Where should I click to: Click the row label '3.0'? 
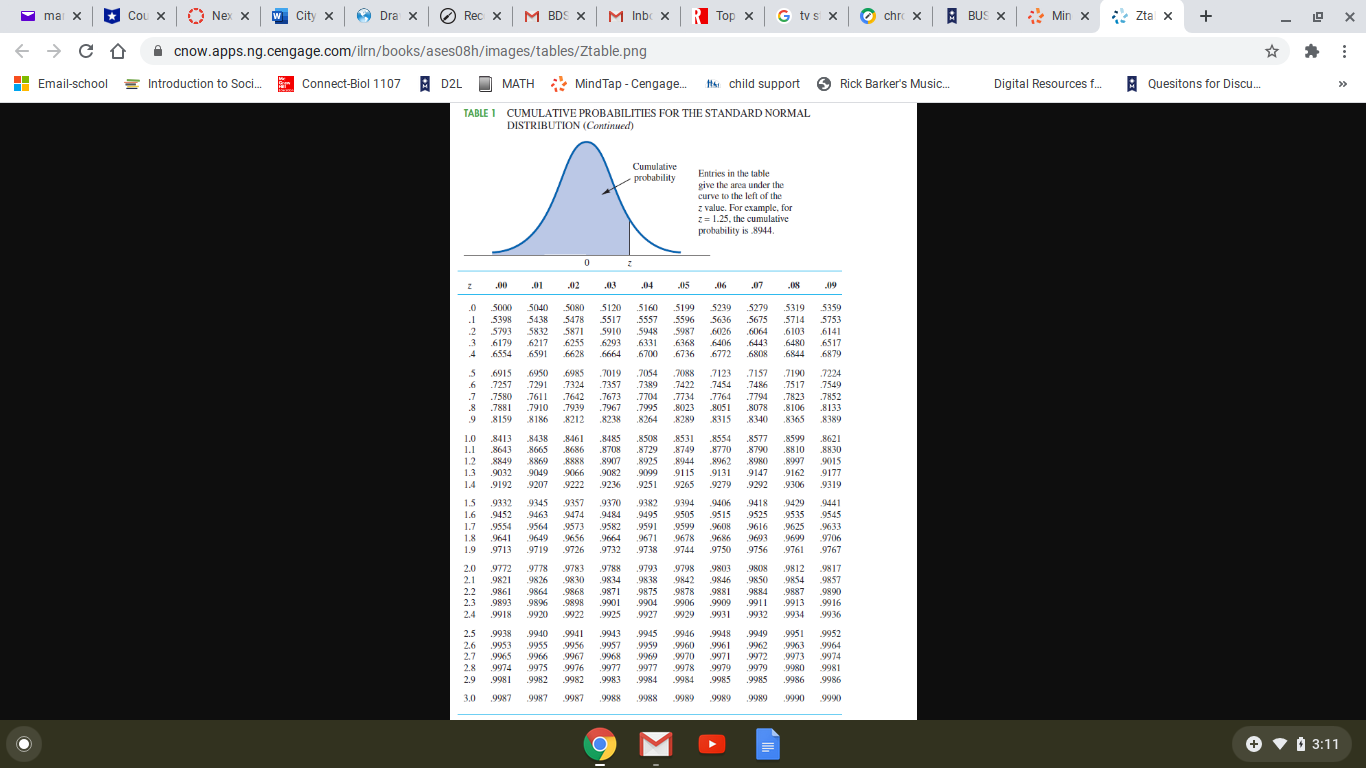[470, 699]
